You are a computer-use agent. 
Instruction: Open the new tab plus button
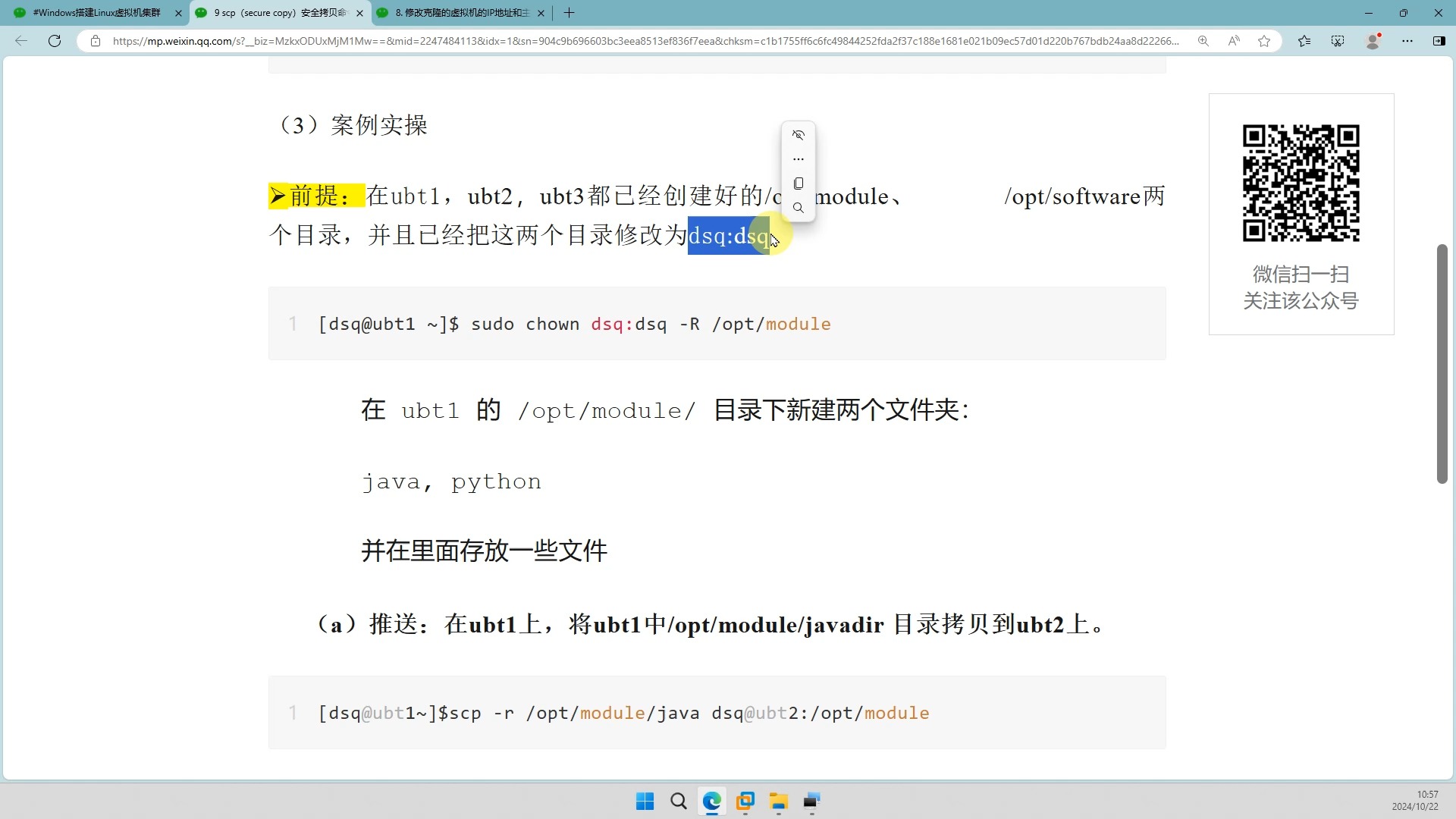coord(569,13)
